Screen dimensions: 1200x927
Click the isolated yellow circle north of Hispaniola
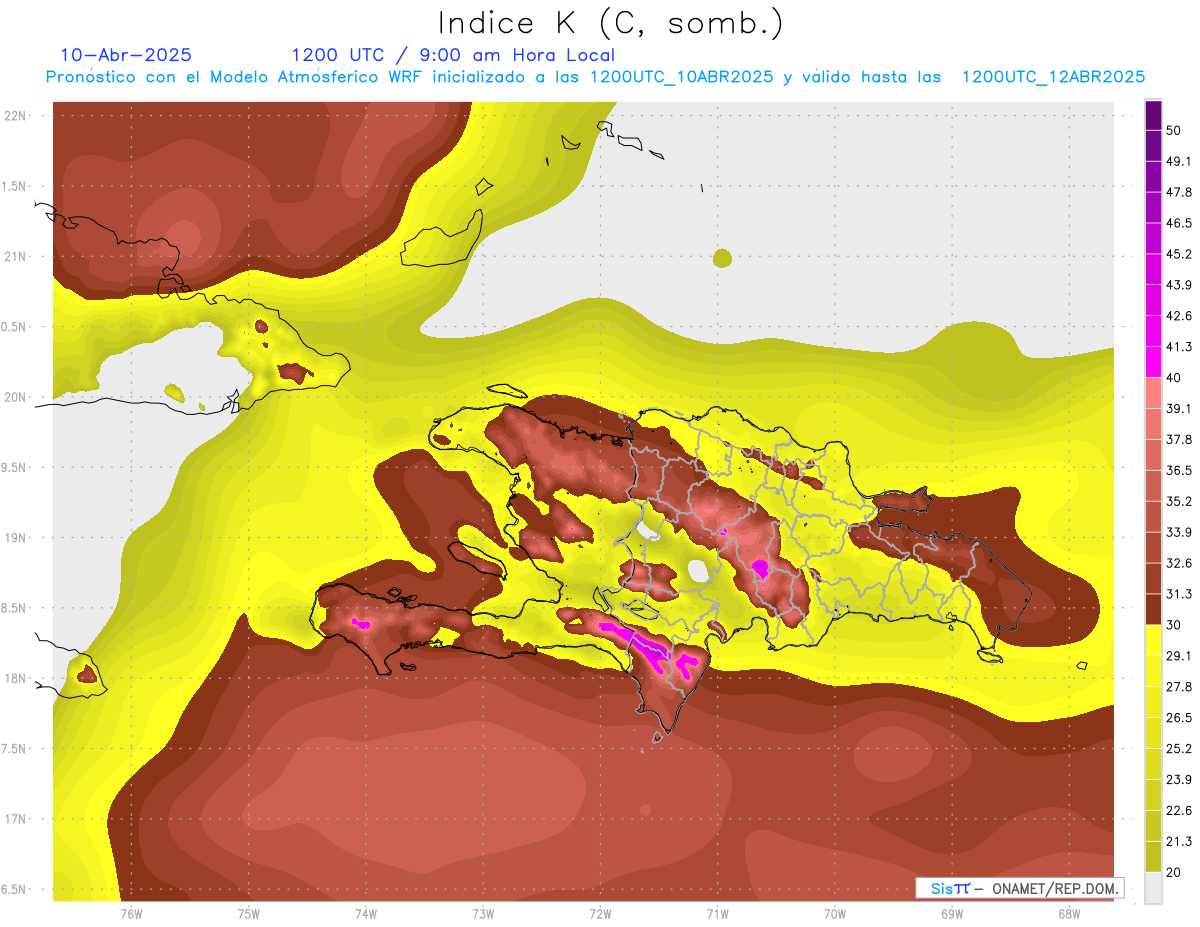click(723, 258)
